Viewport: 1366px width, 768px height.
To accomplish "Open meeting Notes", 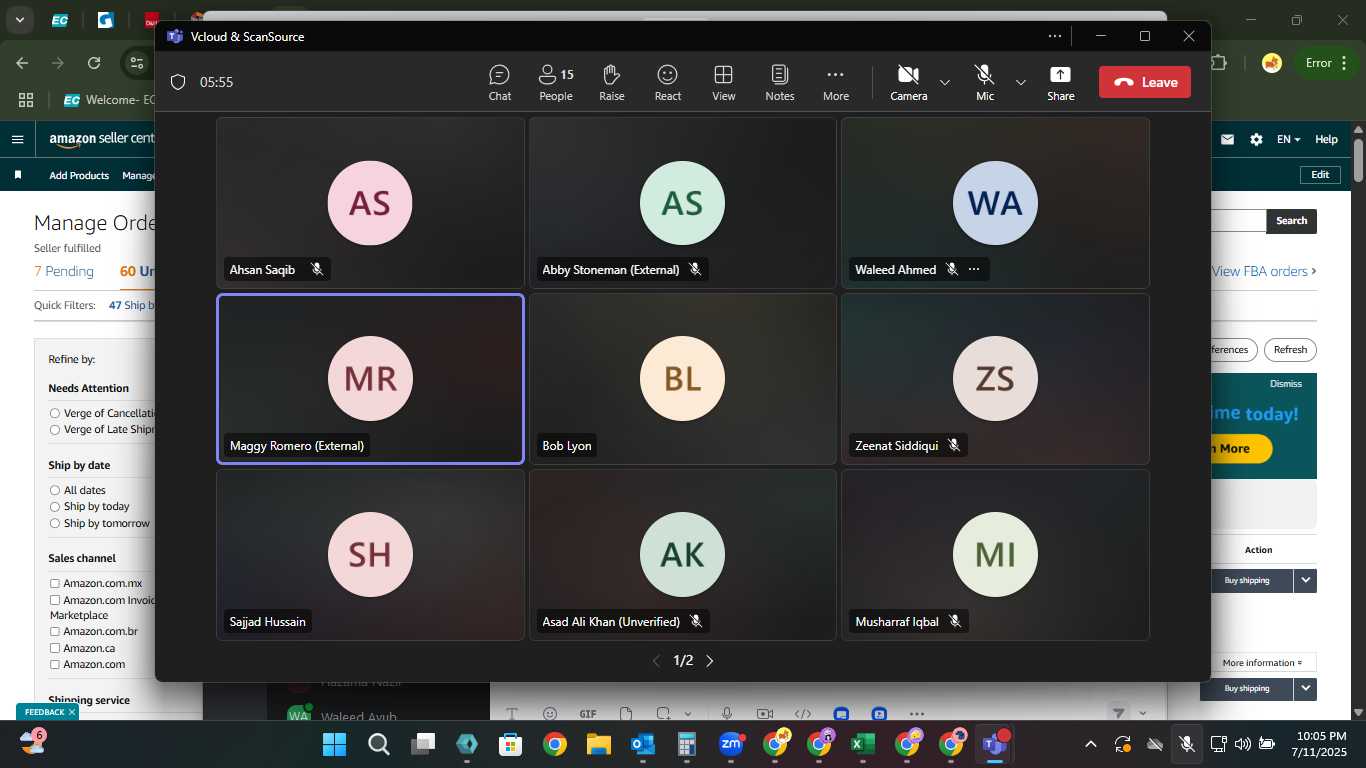I will point(780,82).
